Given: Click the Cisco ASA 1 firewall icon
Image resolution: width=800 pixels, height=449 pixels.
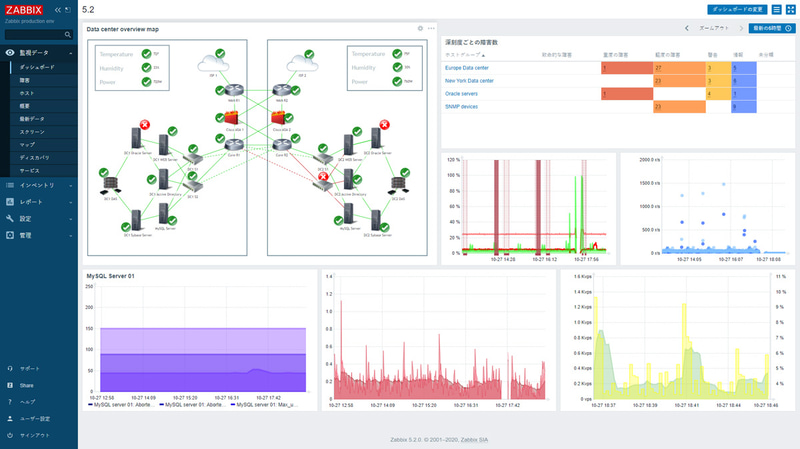Looking at the screenshot, I should point(231,118).
